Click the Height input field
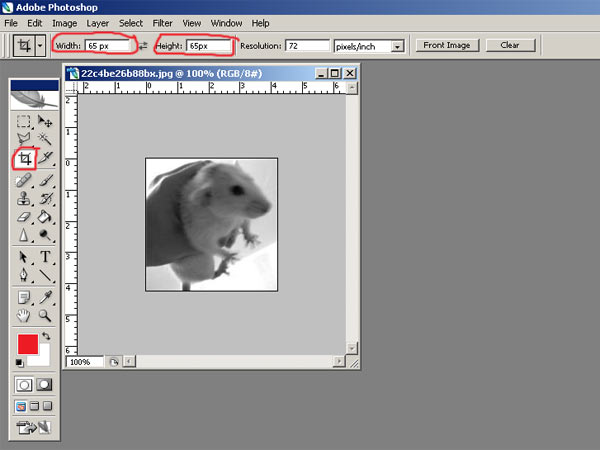Screen dimensions: 600x450 209,46
